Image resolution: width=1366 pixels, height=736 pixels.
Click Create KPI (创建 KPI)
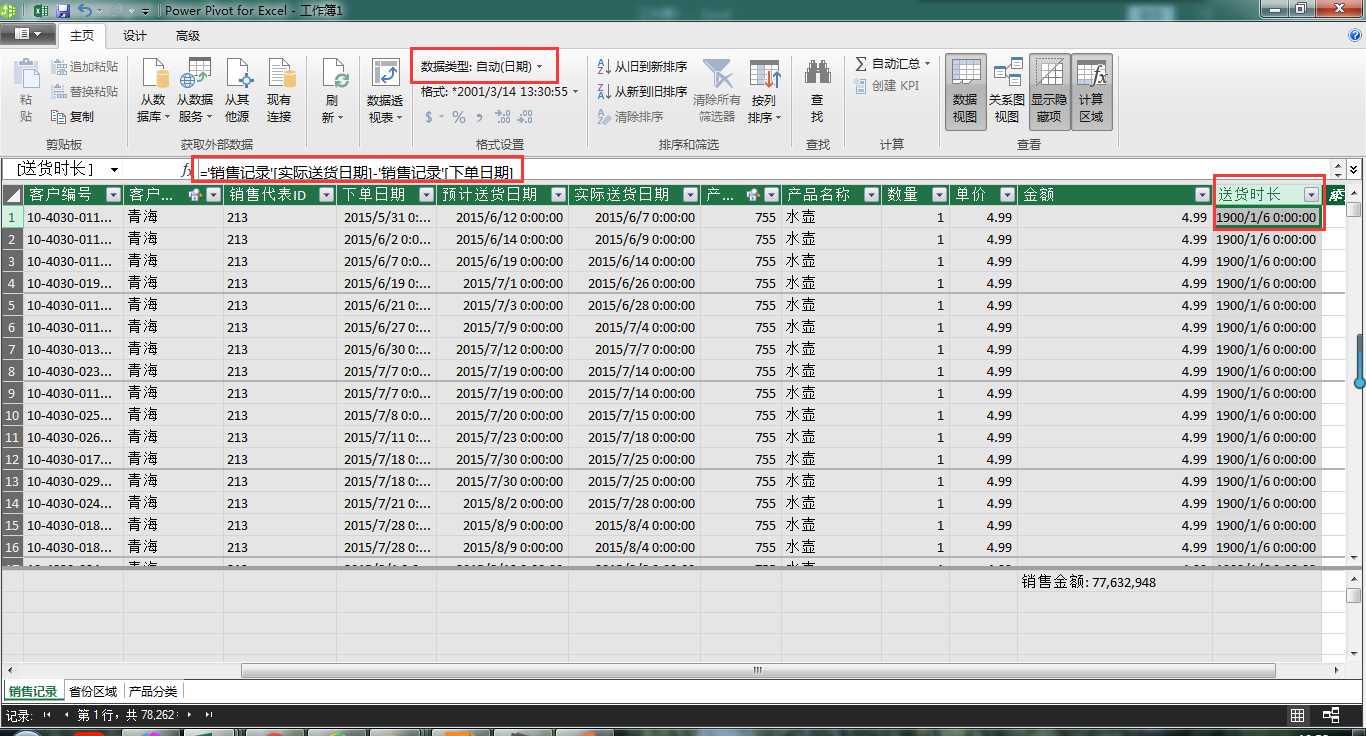coord(888,86)
